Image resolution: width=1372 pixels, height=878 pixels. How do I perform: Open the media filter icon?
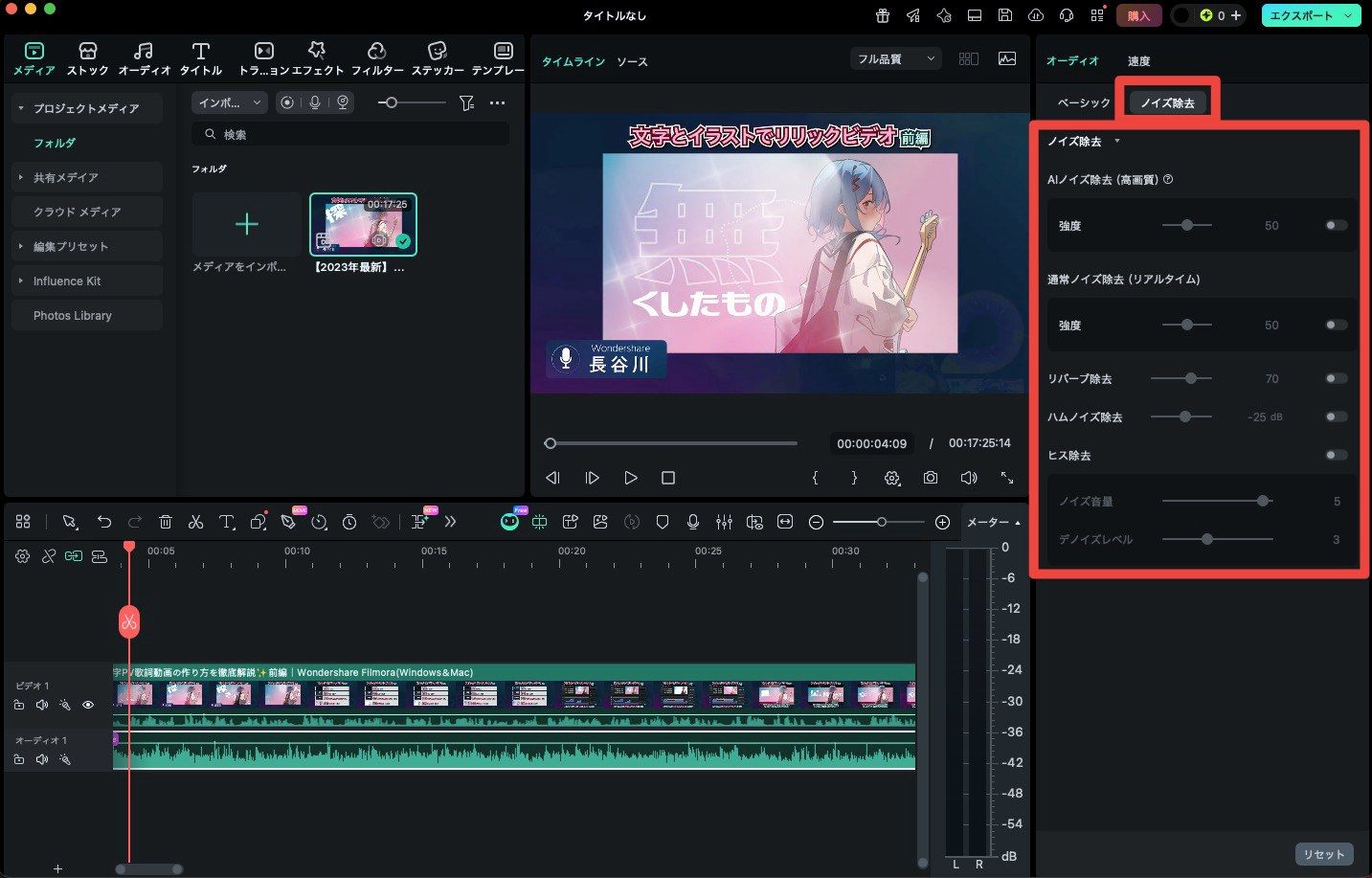click(x=466, y=102)
